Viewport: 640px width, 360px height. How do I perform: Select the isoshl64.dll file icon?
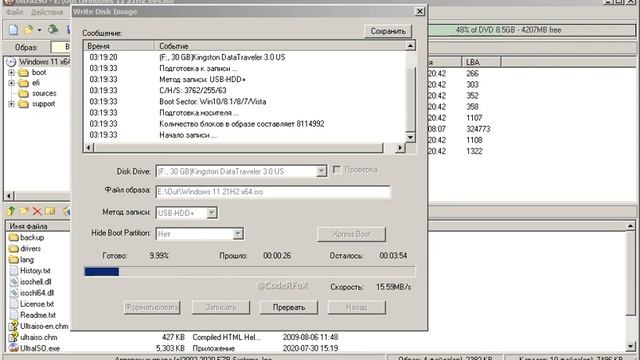click(x=14, y=293)
